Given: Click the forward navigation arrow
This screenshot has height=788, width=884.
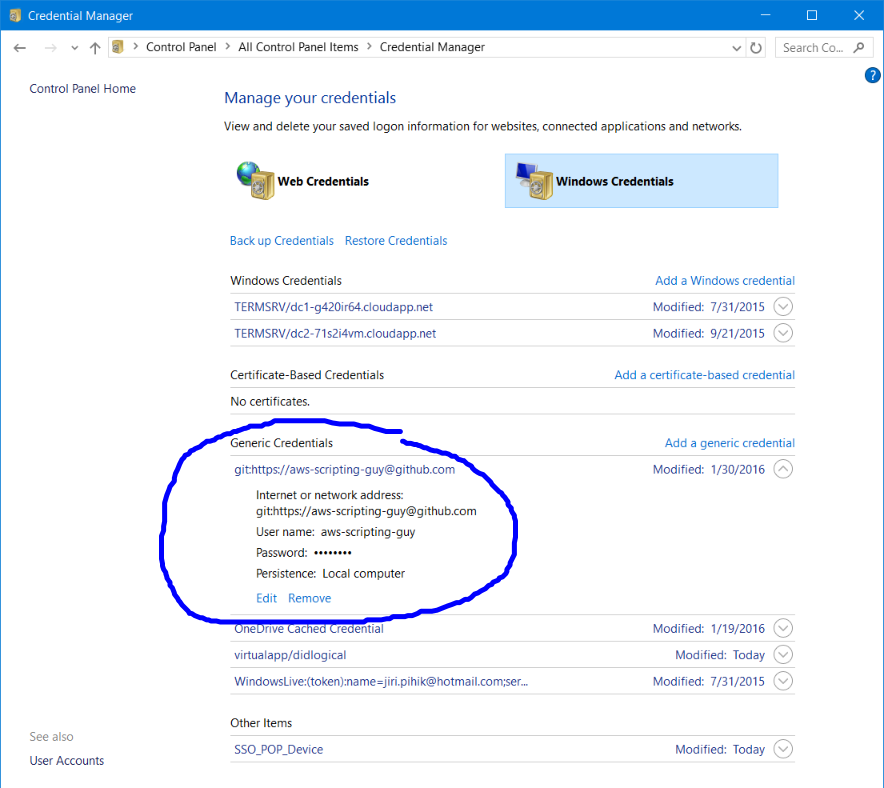Looking at the screenshot, I should pos(51,48).
